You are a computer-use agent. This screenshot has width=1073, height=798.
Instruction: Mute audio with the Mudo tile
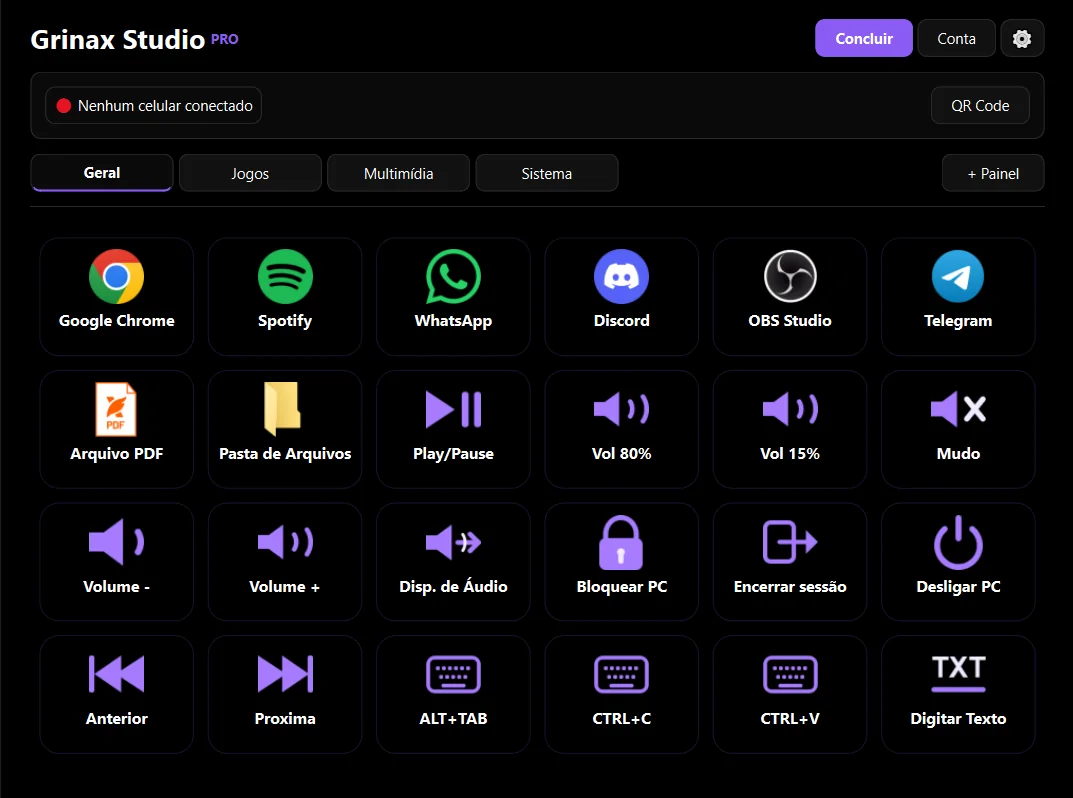(958, 429)
